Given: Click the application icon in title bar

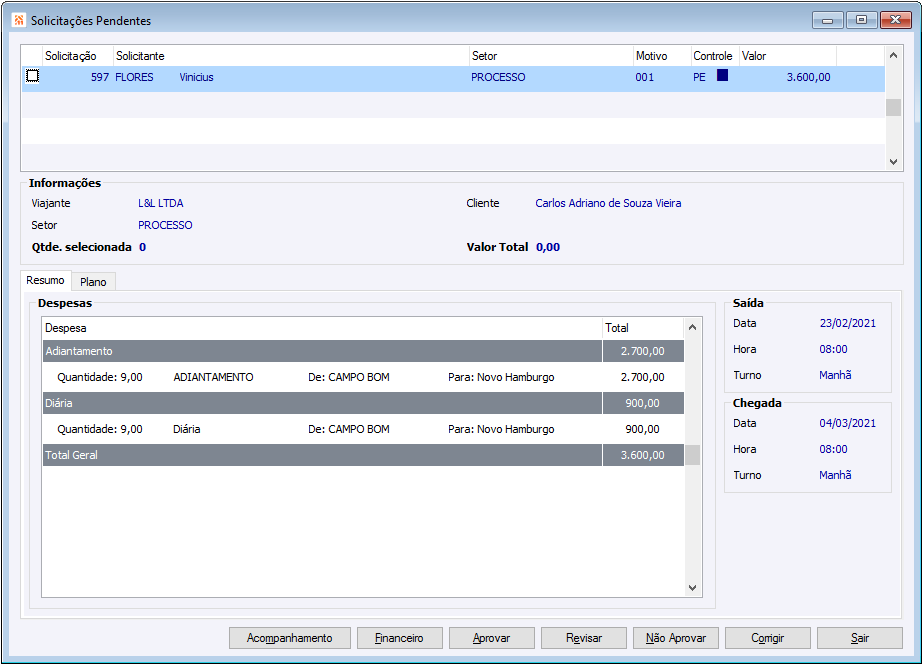Looking at the screenshot, I should pos(19,20).
